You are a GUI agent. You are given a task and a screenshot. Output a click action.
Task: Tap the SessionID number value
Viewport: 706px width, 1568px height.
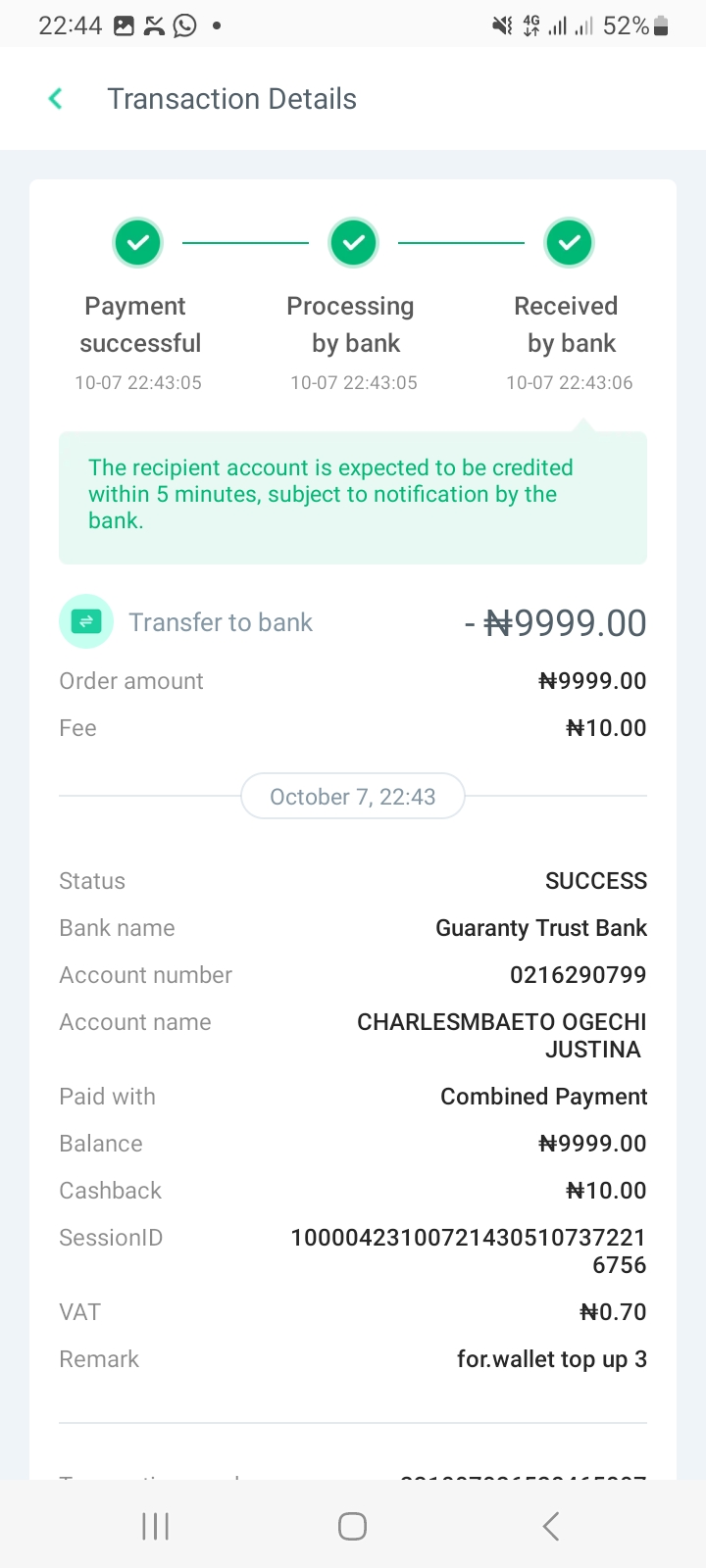point(469,1250)
